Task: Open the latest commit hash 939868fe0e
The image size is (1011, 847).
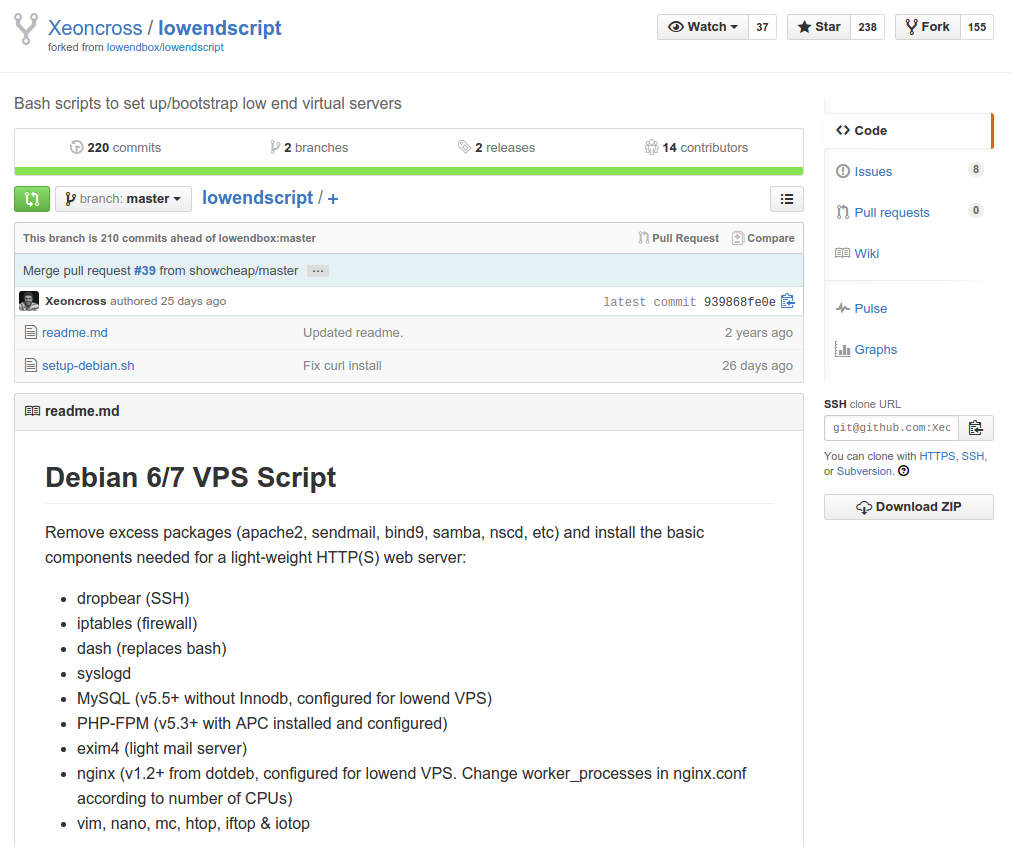Action: tap(740, 302)
